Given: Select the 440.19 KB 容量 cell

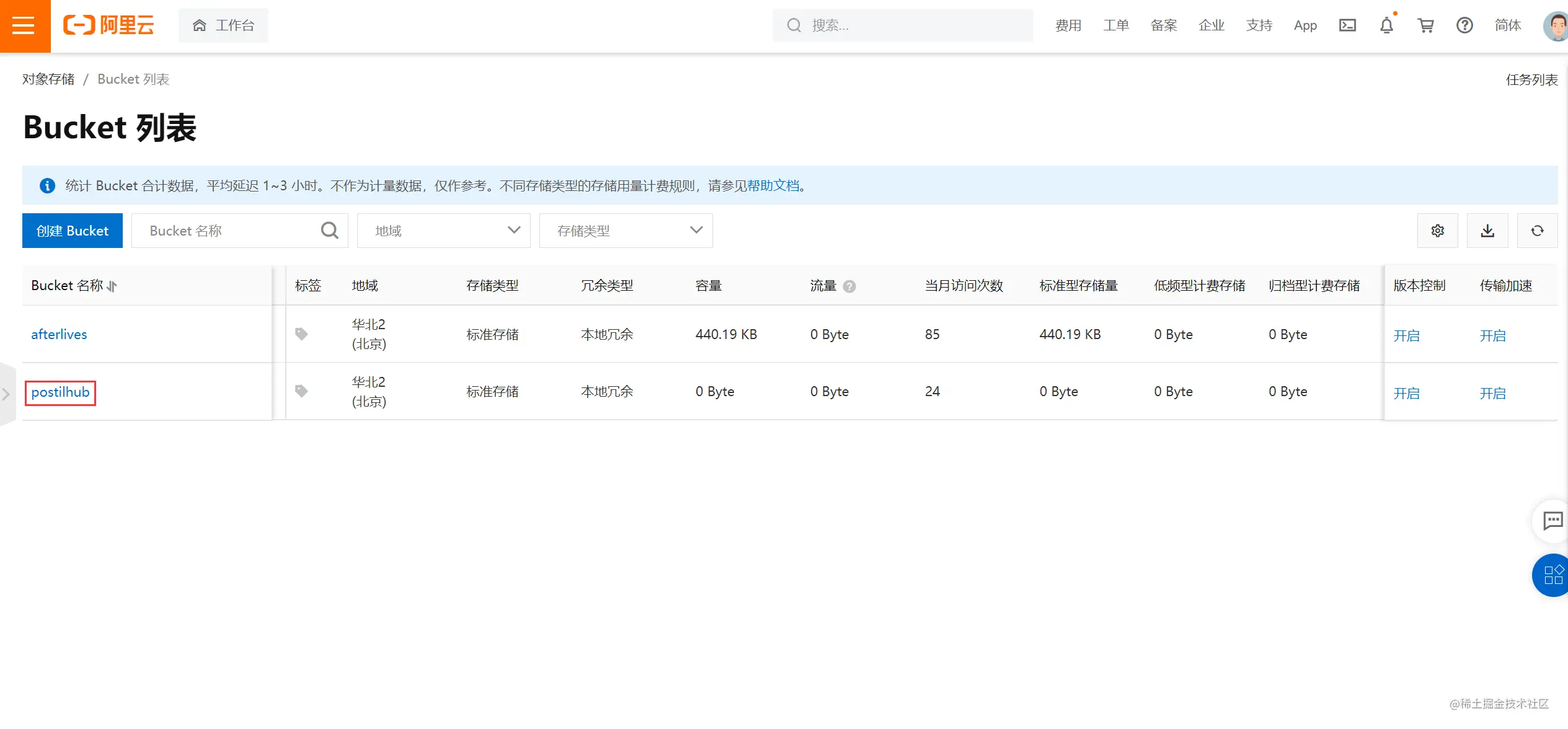Looking at the screenshot, I should click(x=726, y=335).
